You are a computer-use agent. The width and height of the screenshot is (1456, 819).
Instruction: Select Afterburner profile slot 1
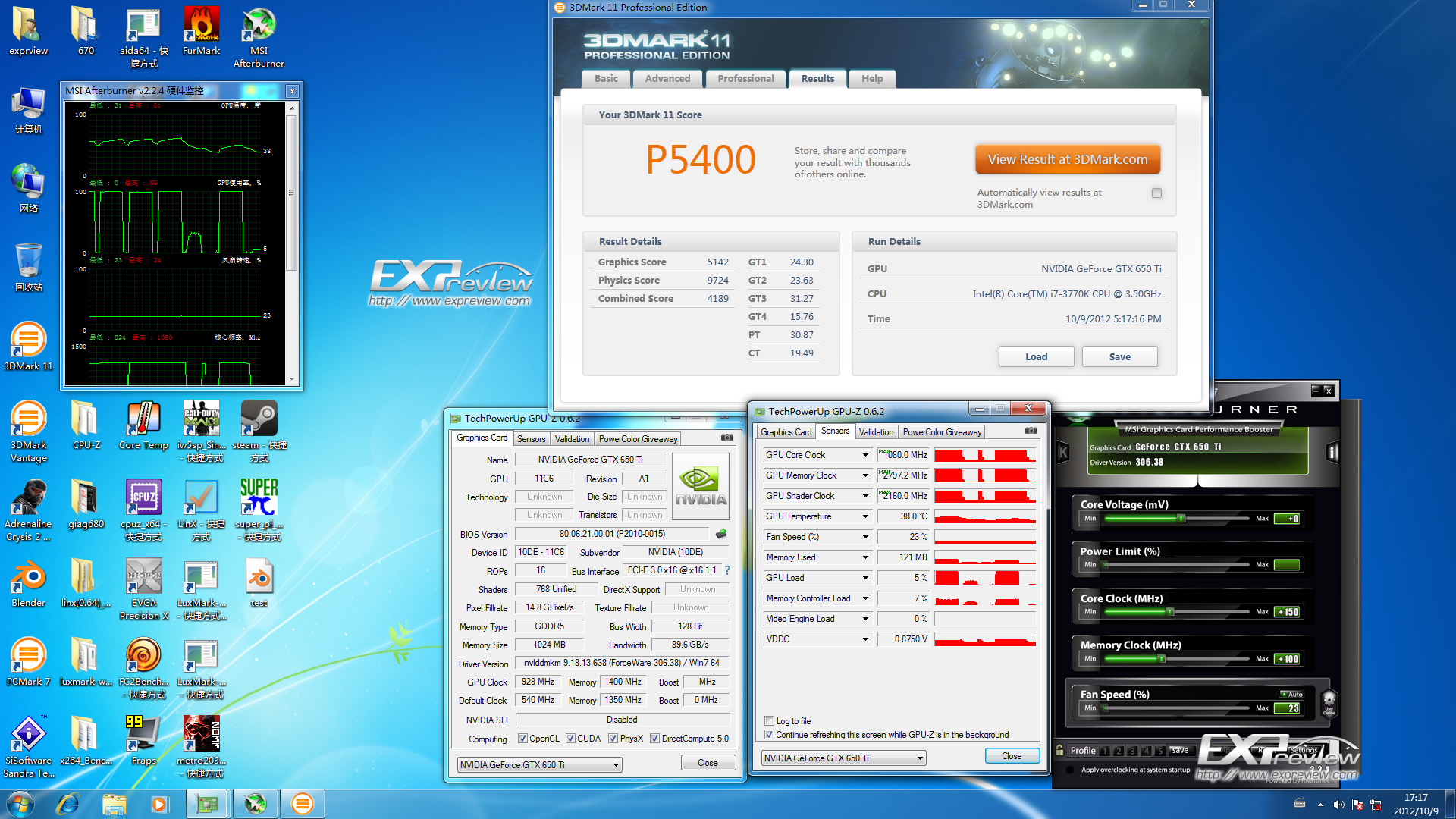click(x=1105, y=751)
